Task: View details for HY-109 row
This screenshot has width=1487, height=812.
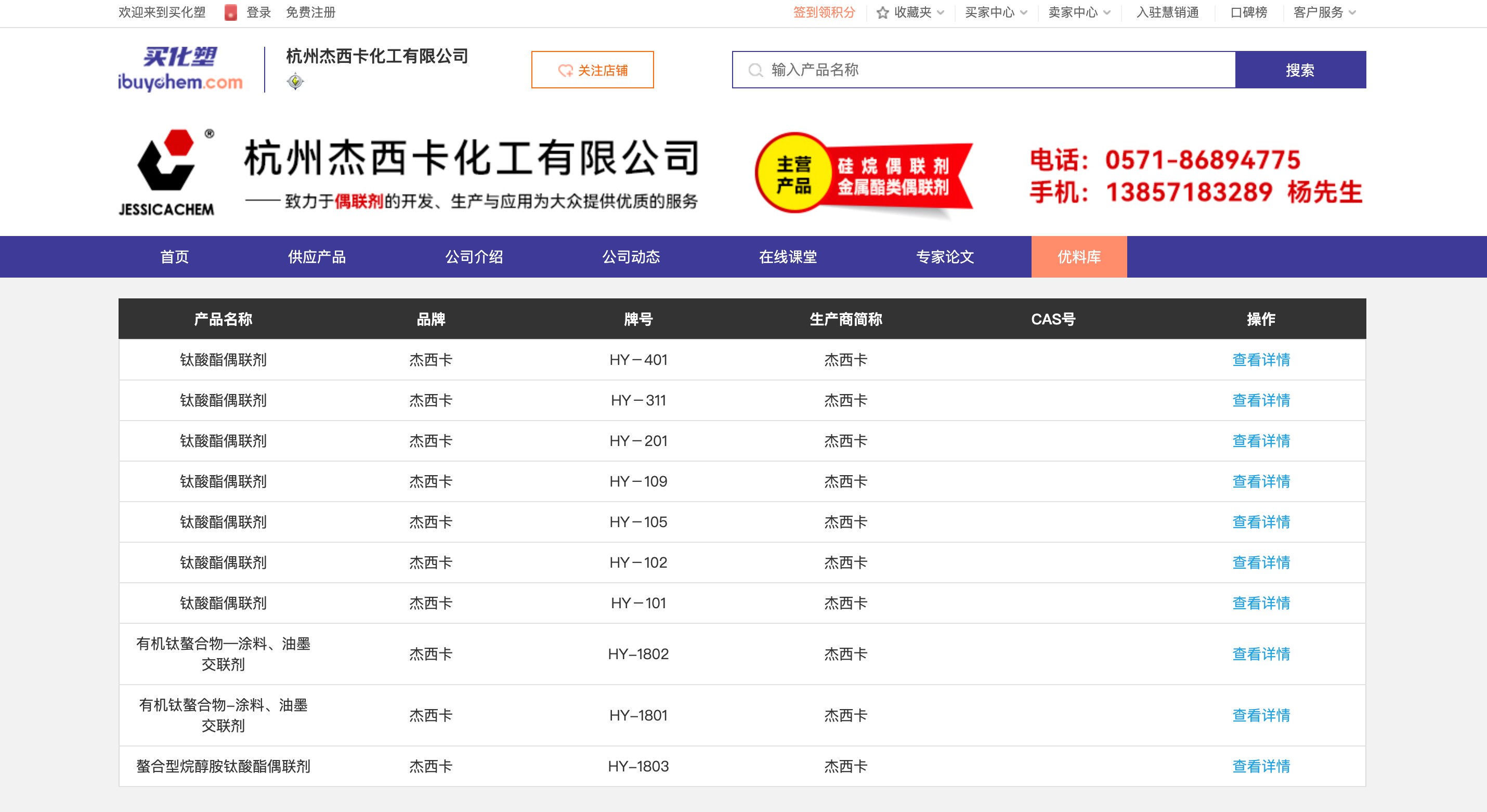Action: [1261, 481]
